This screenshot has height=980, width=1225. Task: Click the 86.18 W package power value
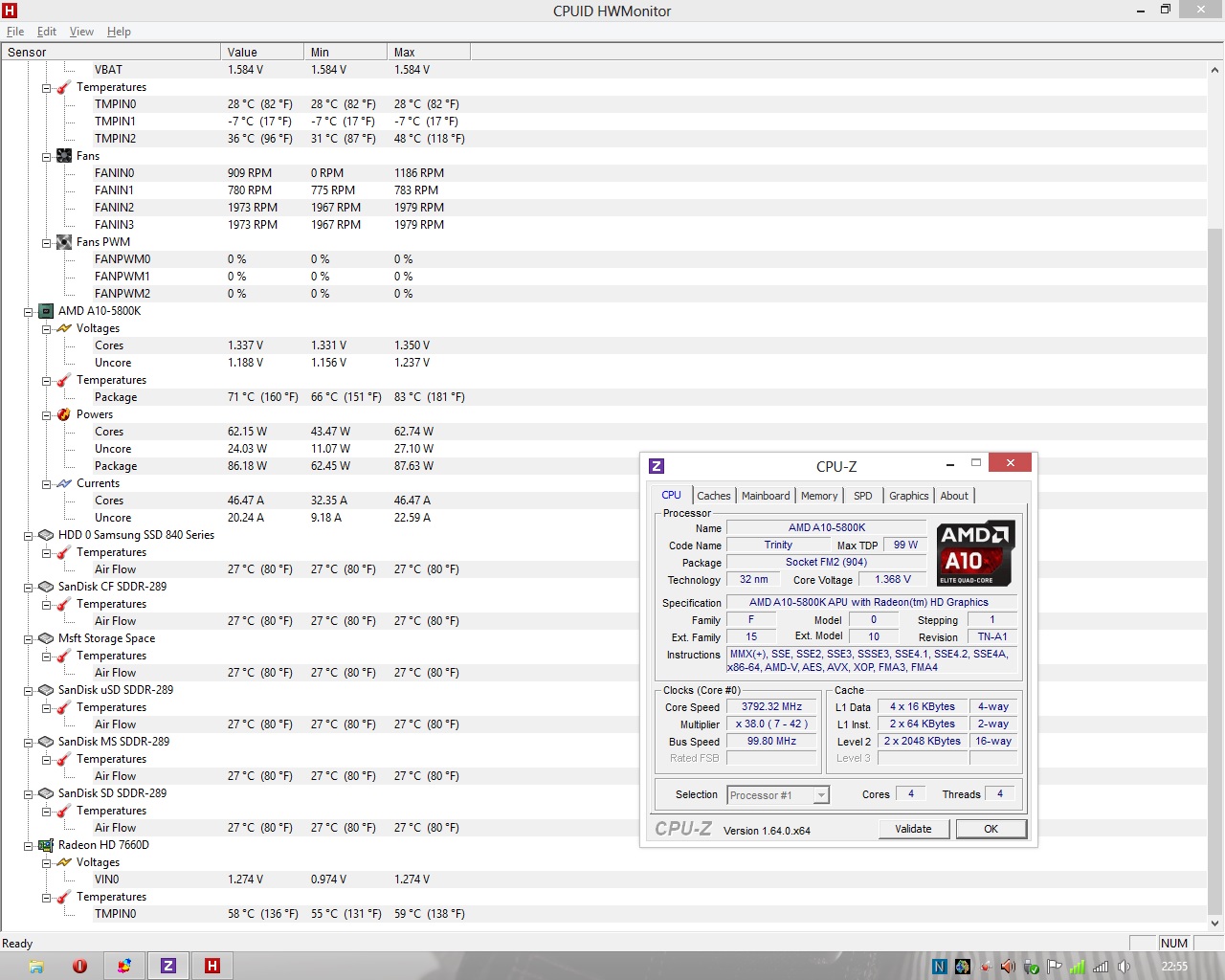[247, 466]
